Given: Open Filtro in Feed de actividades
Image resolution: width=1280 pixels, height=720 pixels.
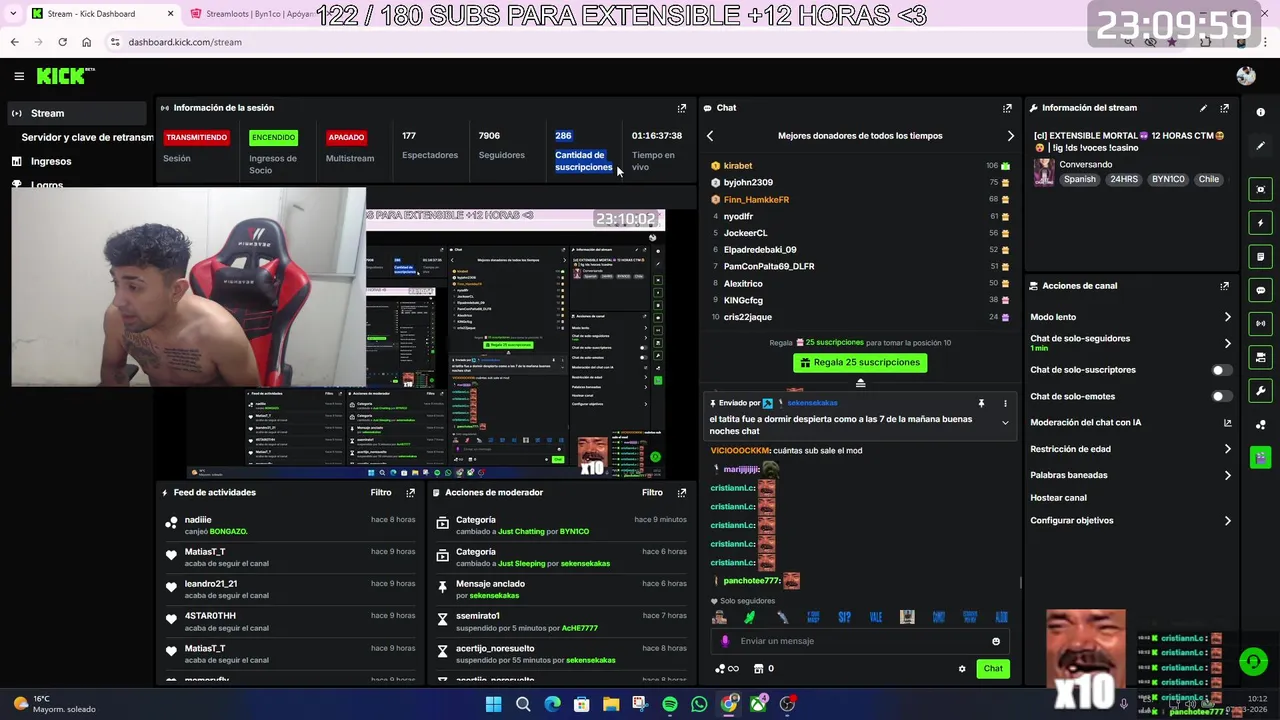Looking at the screenshot, I should coord(381,493).
